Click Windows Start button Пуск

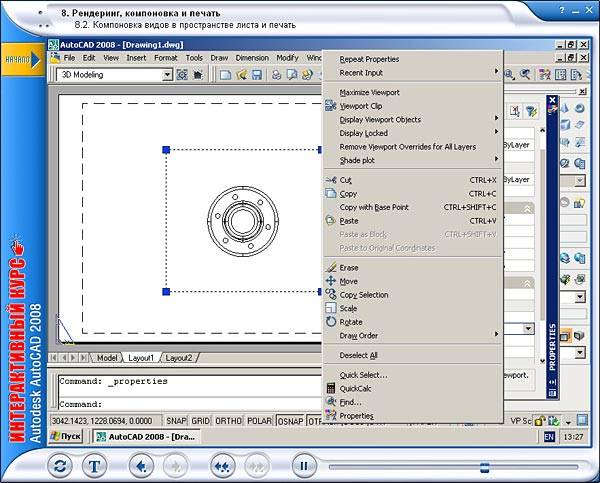point(66,436)
